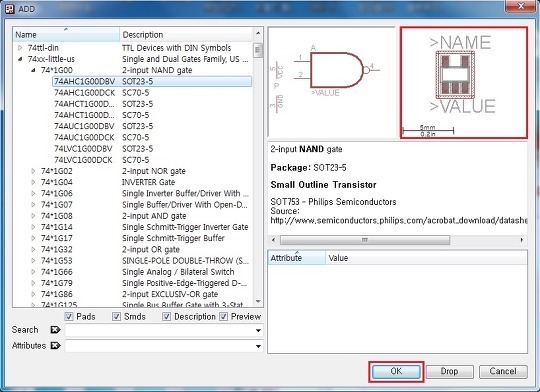Image resolution: width=540 pixels, height=392 pixels.
Task: Click the library list scroll down arrow
Action: 258,301
